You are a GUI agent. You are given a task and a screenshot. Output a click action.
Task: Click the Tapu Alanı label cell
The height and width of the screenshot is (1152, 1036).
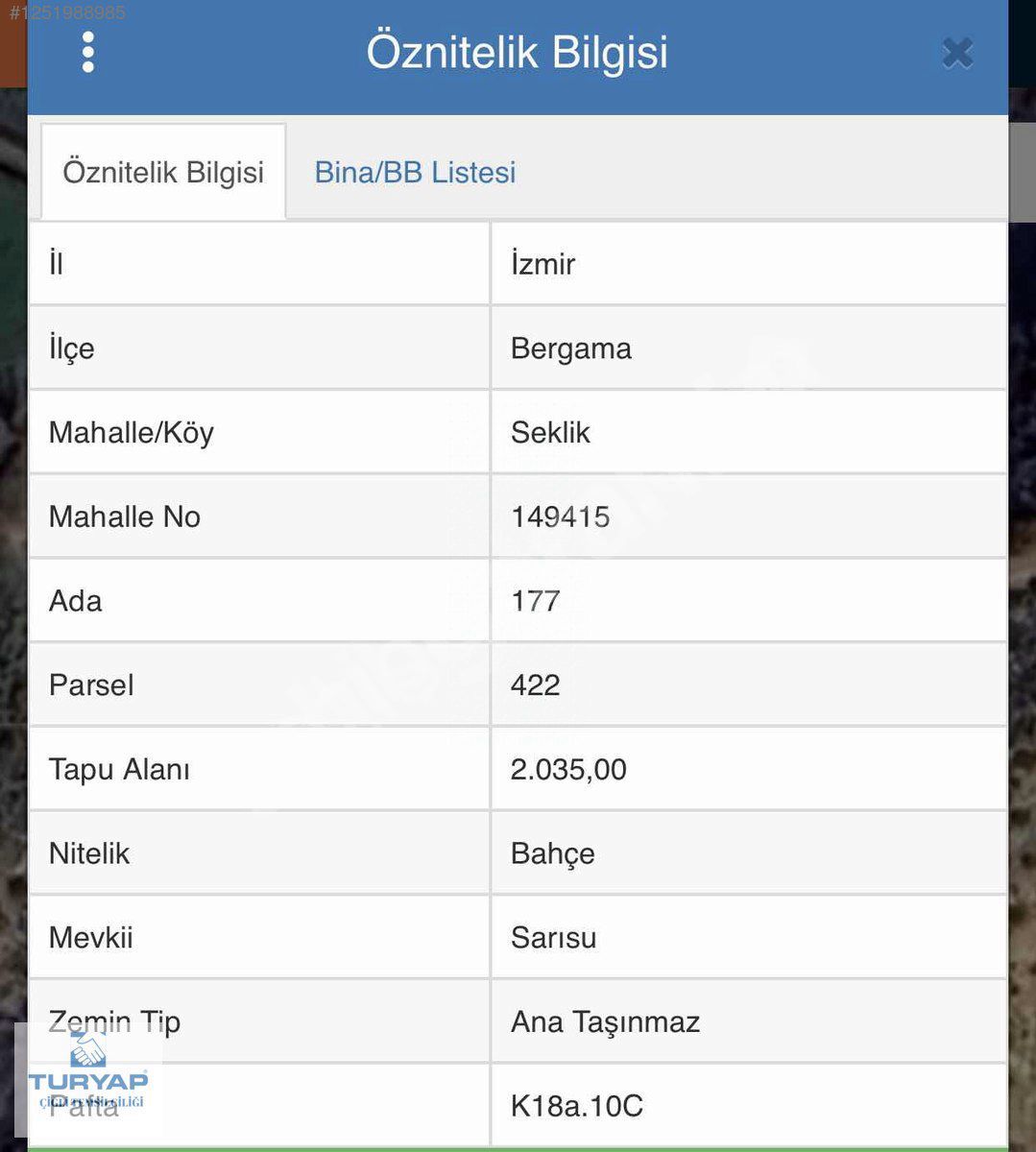pyautogui.click(x=259, y=769)
